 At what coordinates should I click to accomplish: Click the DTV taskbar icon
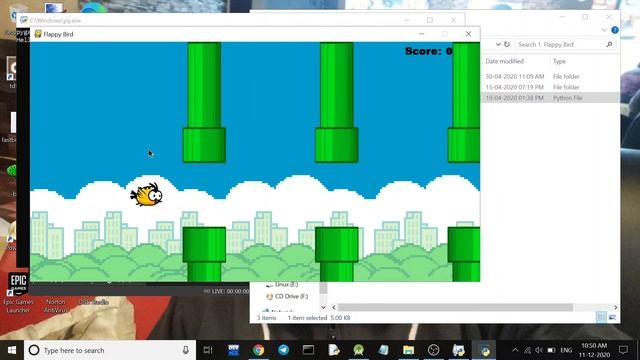[x=233, y=350]
